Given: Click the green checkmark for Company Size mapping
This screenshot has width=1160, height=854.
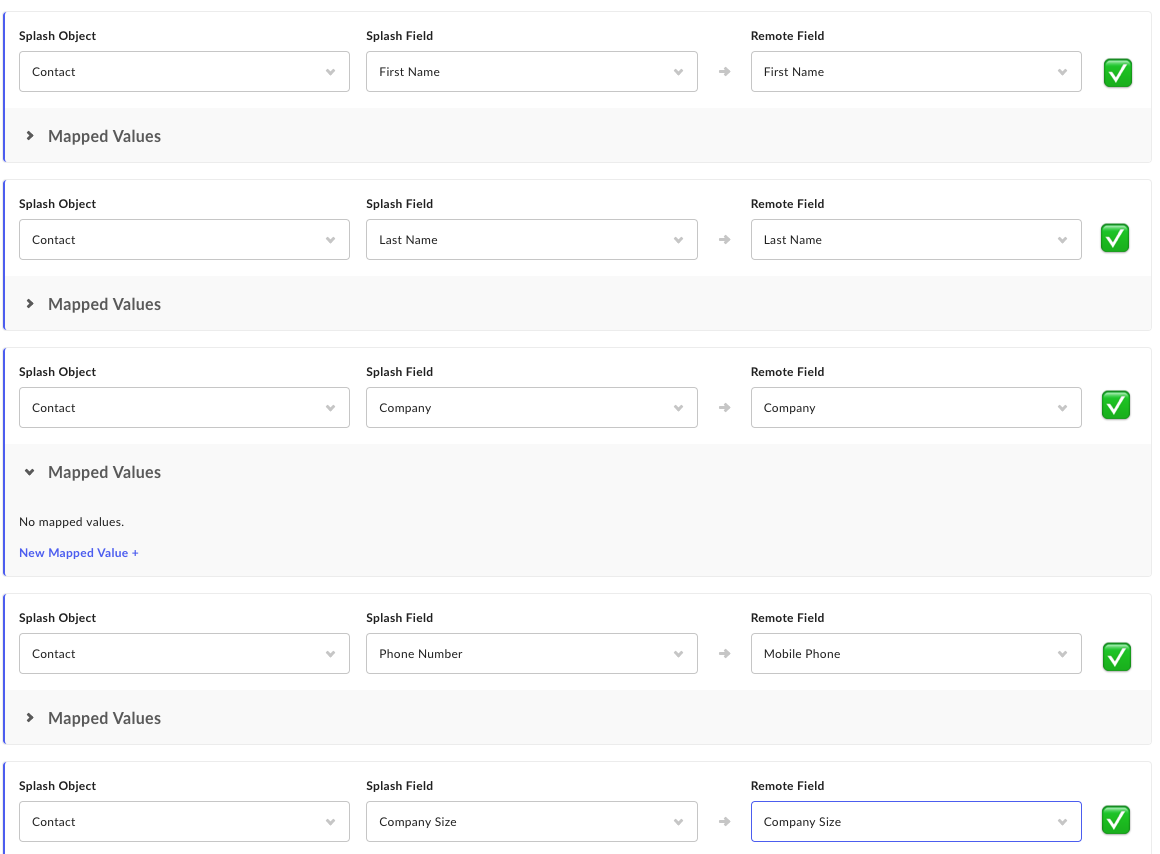Looking at the screenshot, I should (x=1116, y=820).
